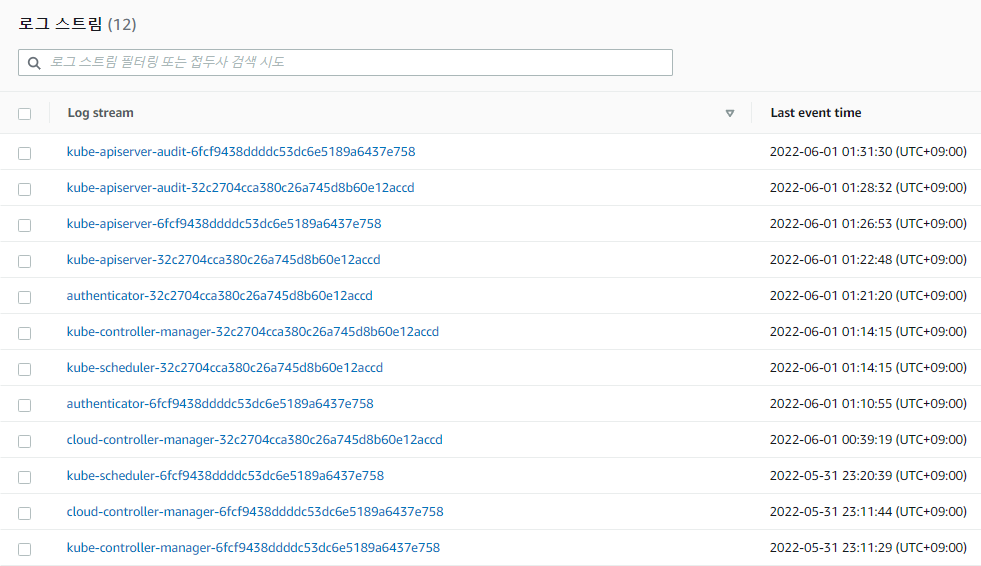Check the kube-controller-manager-6fcf9438 row checkbox

24,549
